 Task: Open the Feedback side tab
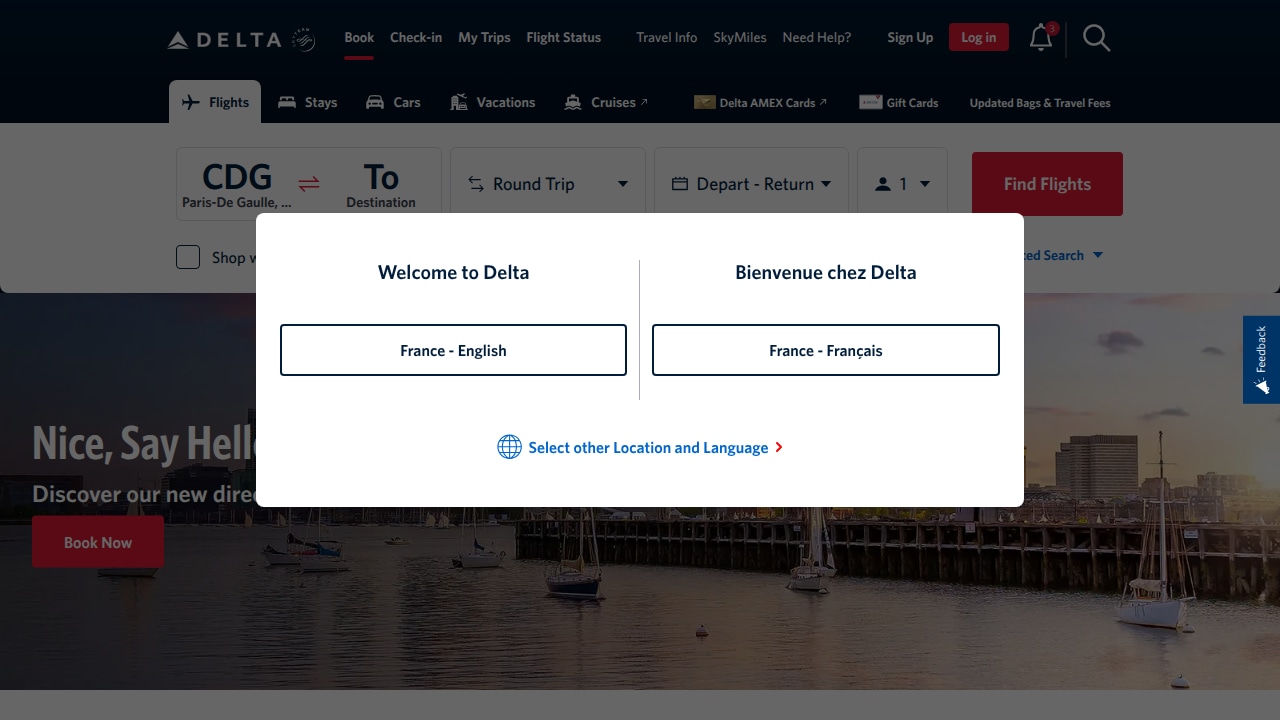[1261, 360]
